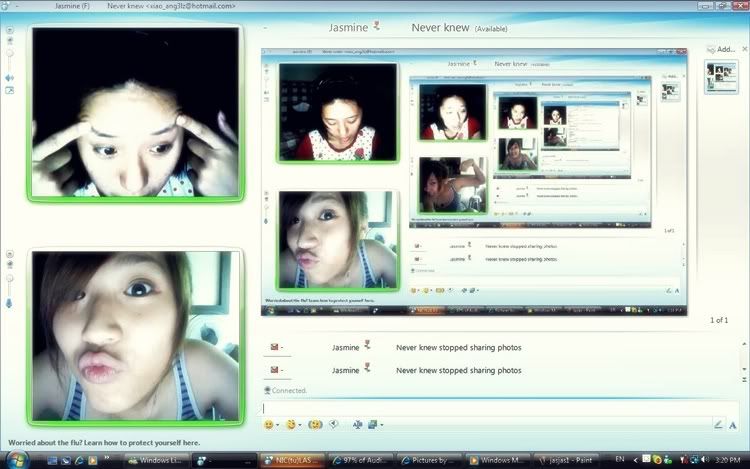This screenshot has width=750, height=469.
Task: Click the first 'Never knew stopped sharing photos' message
Action: (x=459, y=348)
